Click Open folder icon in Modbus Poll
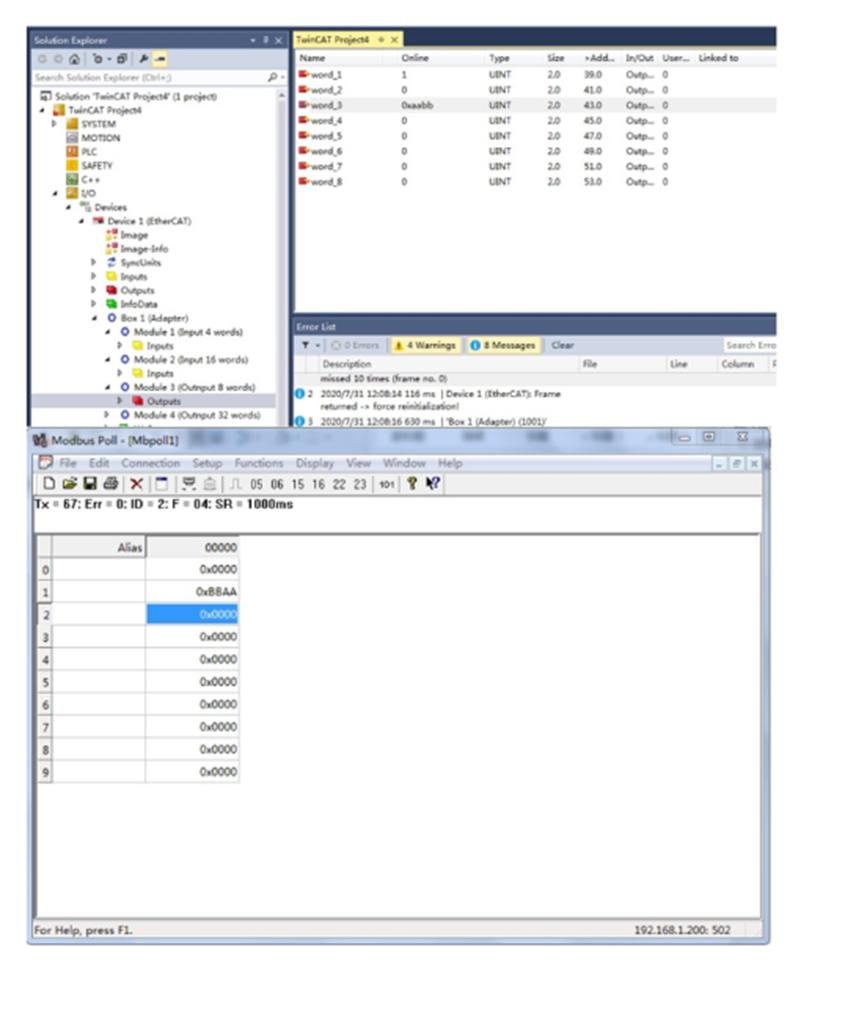Screen dimensions: 856x1014 pos(70,483)
